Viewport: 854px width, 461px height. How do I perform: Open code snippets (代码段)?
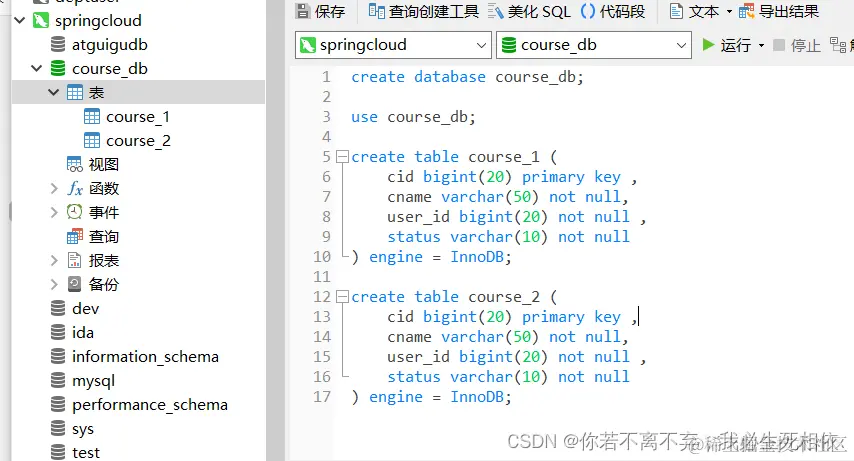point(613,11)
